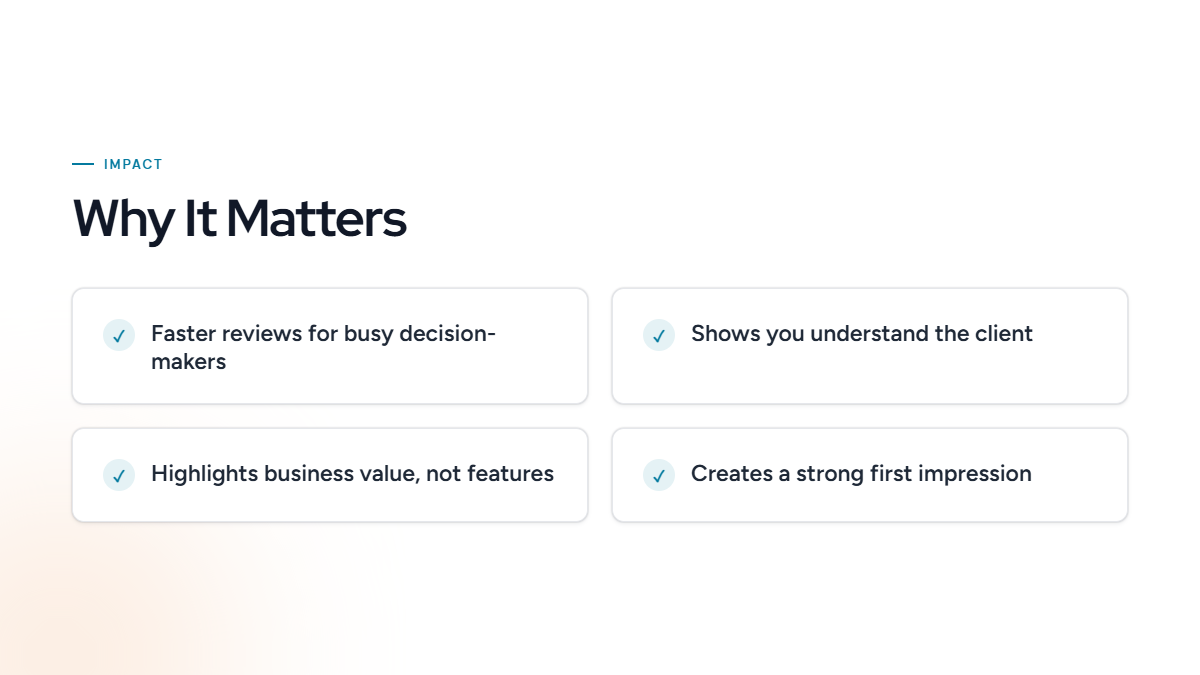
Task: Click the teal dash before the IMPACT label
Action: (x=83, y=164)
